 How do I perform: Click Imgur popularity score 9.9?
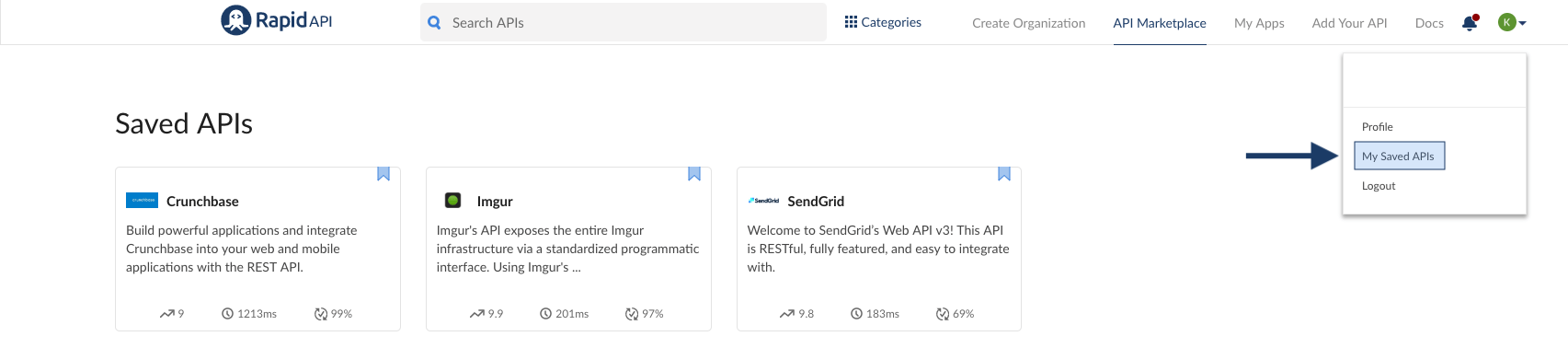coord(496,314)
